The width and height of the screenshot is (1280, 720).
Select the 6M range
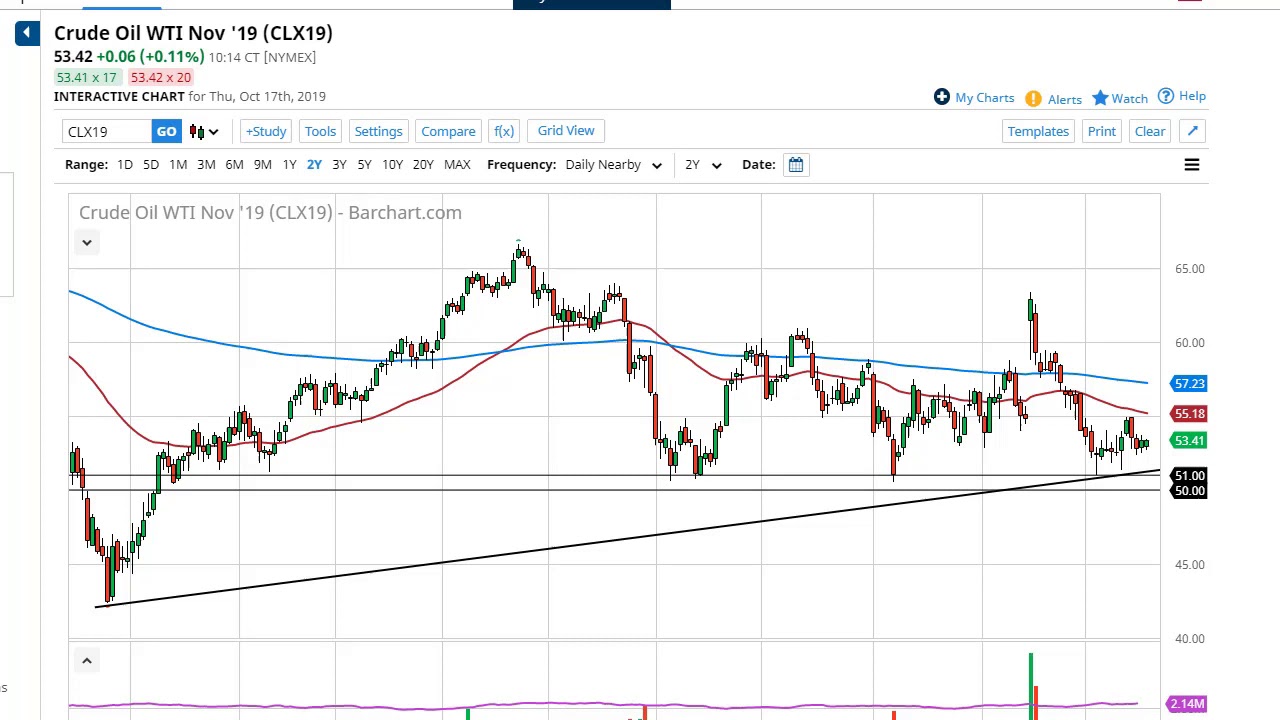point(234,164)
